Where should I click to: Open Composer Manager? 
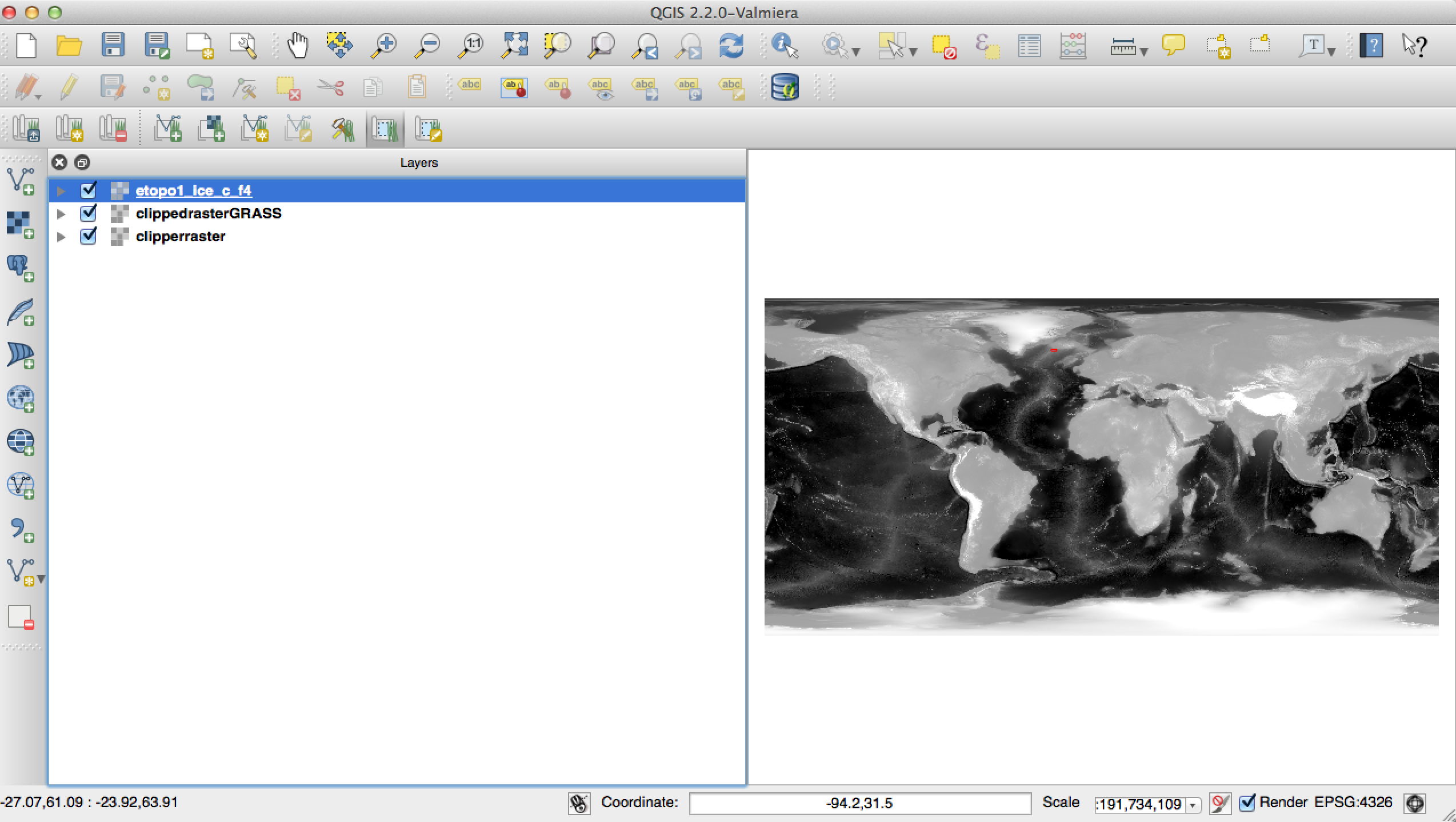(244, 45)
